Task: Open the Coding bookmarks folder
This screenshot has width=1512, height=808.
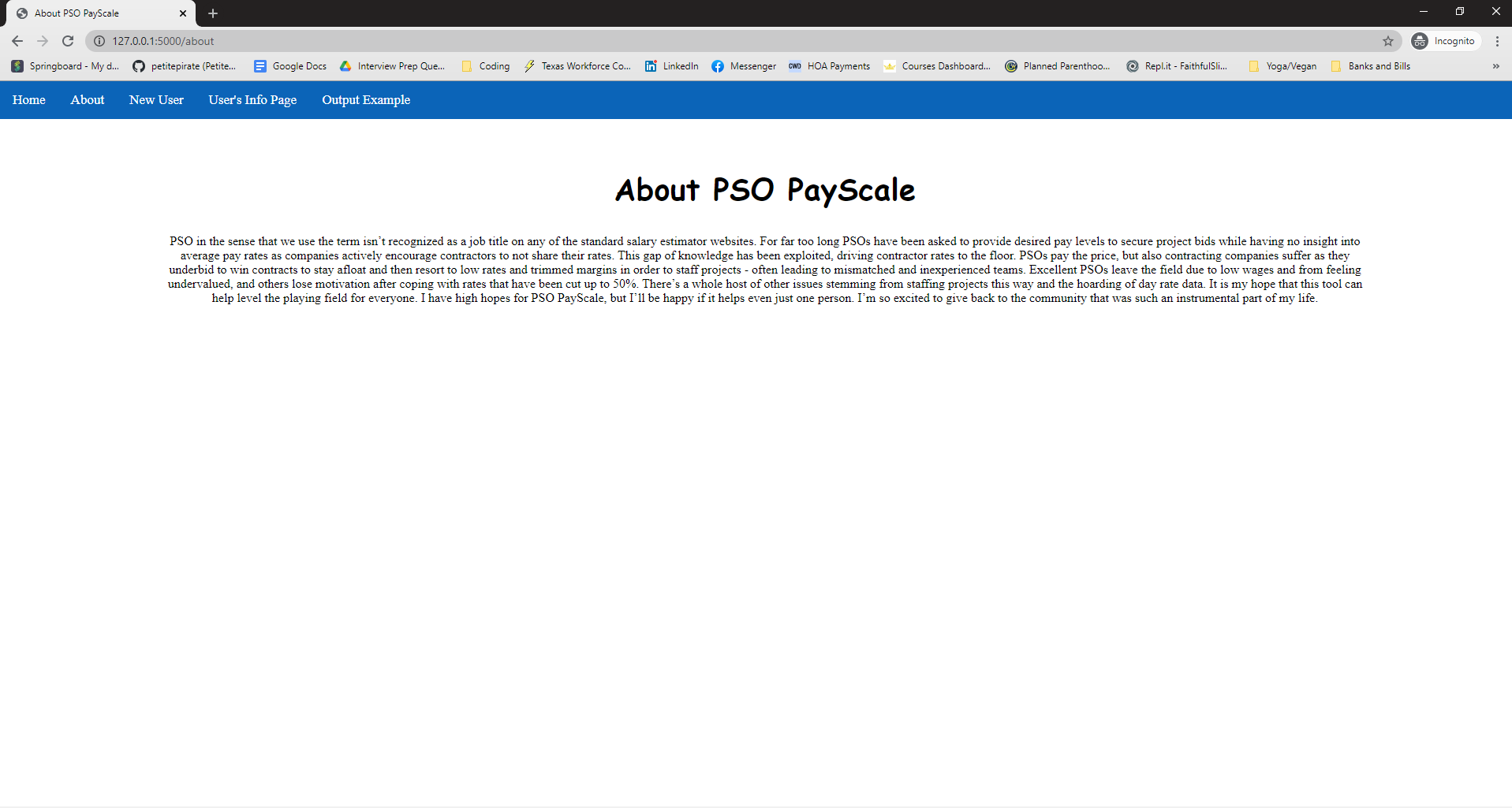Action: (x=486, y=66)
